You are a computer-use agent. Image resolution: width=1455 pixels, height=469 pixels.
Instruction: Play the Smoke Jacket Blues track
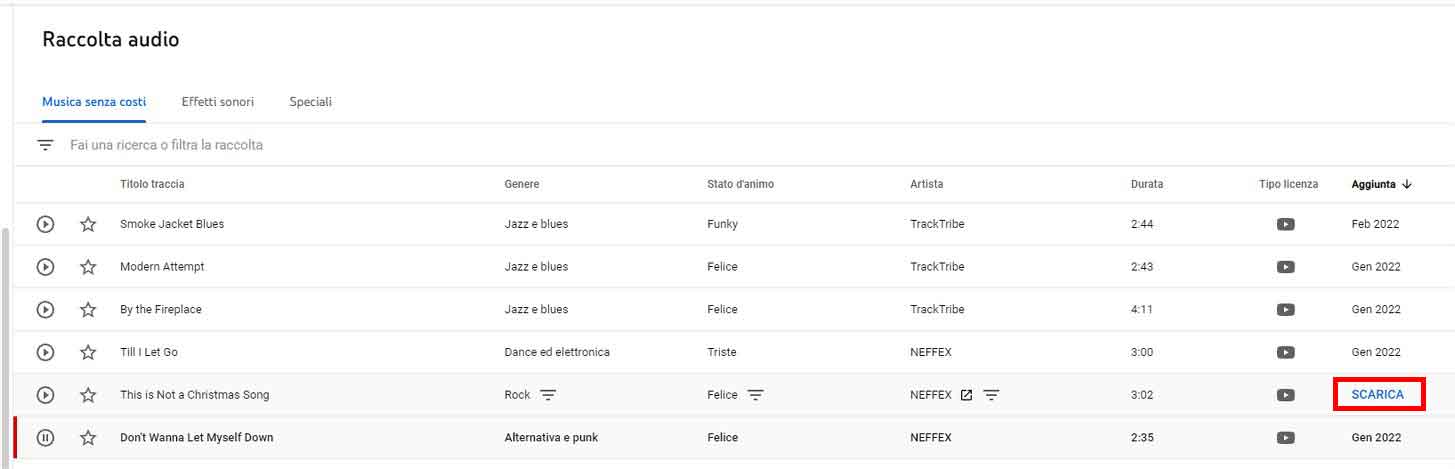pyautogui.click(x=45, y=224)
